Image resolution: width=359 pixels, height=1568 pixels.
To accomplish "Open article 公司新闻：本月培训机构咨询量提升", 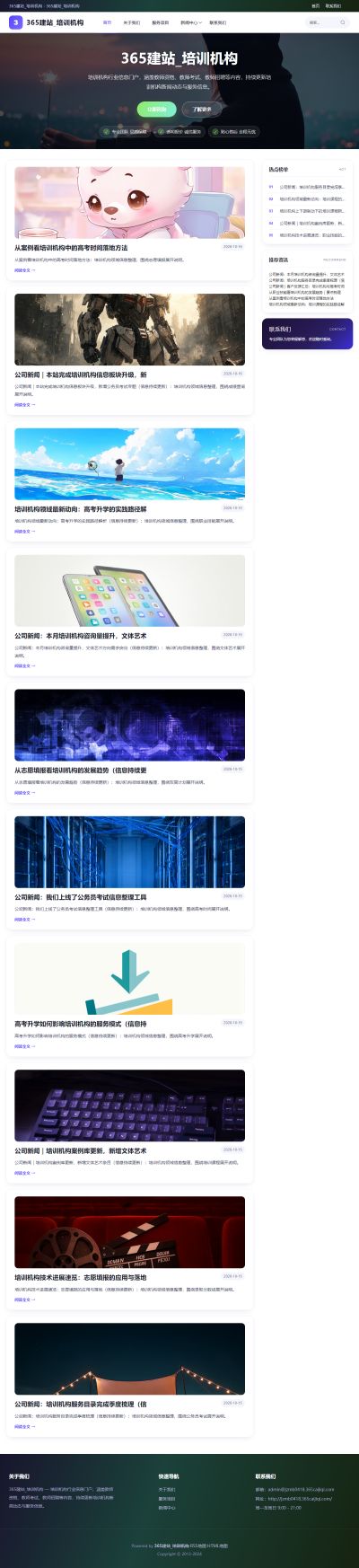I will pyautogui.click(x=81, y=636).
